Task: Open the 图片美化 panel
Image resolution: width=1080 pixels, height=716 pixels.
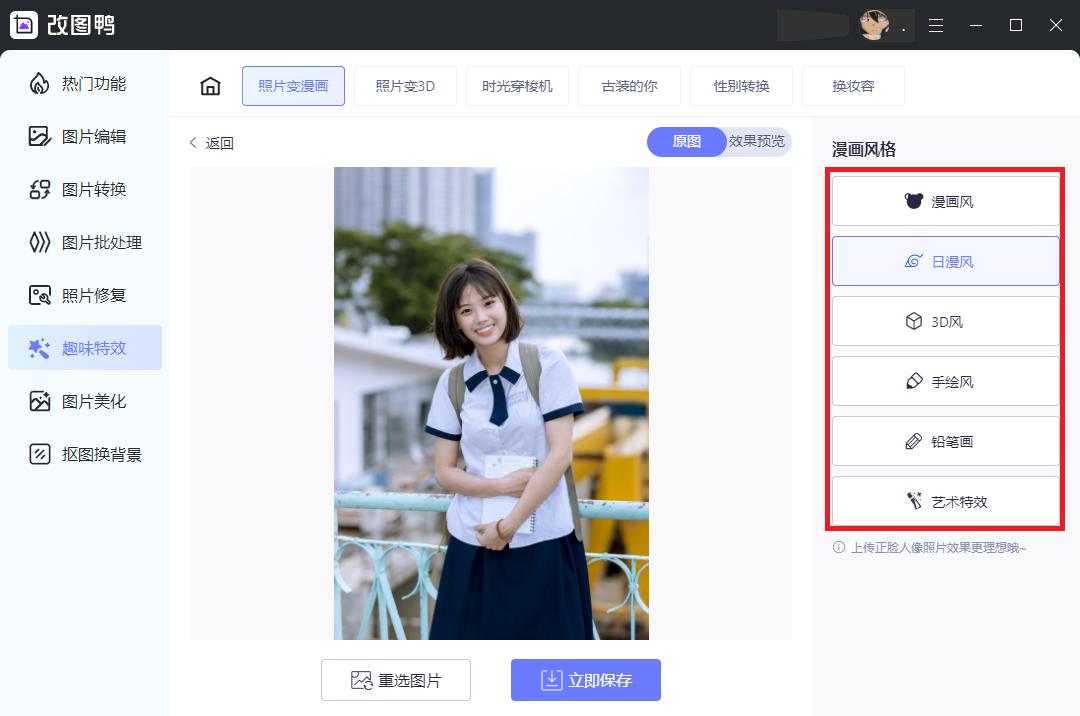Action: pos(85,401)
